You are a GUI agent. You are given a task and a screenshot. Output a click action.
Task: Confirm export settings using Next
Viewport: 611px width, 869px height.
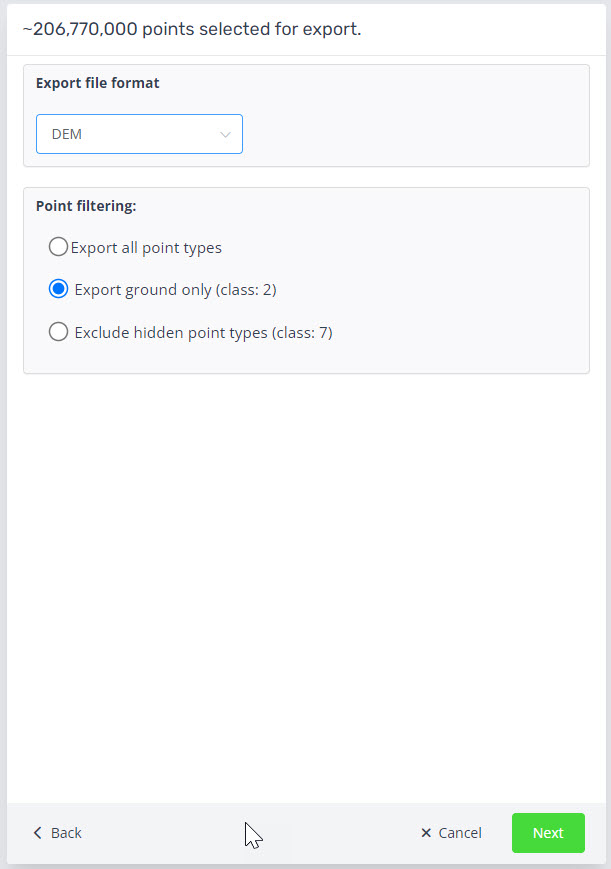[548, 832]
